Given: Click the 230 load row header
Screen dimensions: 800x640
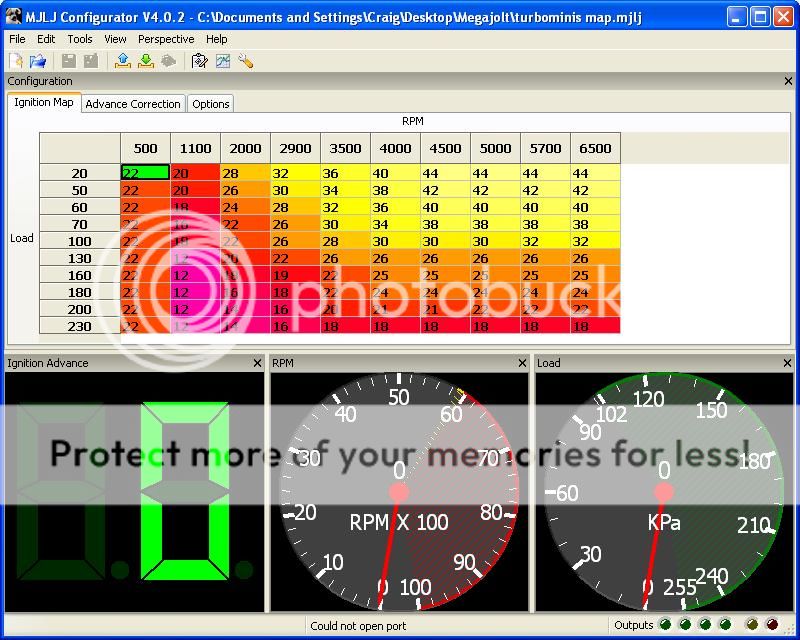Looking at the screenshot, I should point(79,326).
